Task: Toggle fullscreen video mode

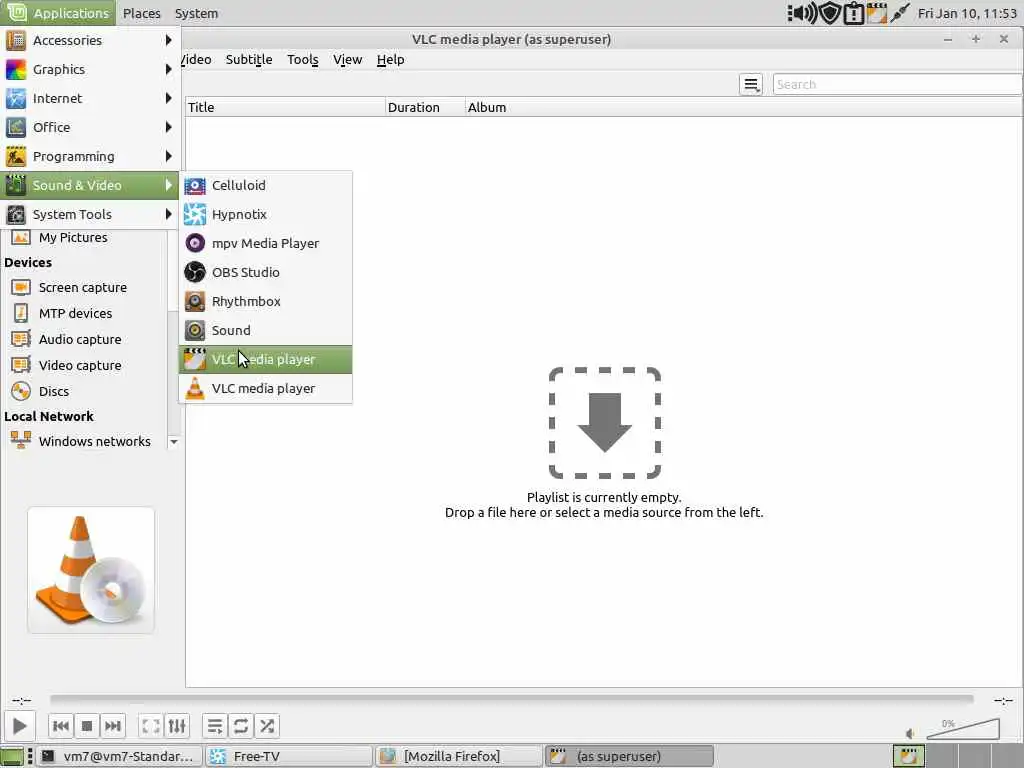Action: pyautogui.click(x=150, y=726)
